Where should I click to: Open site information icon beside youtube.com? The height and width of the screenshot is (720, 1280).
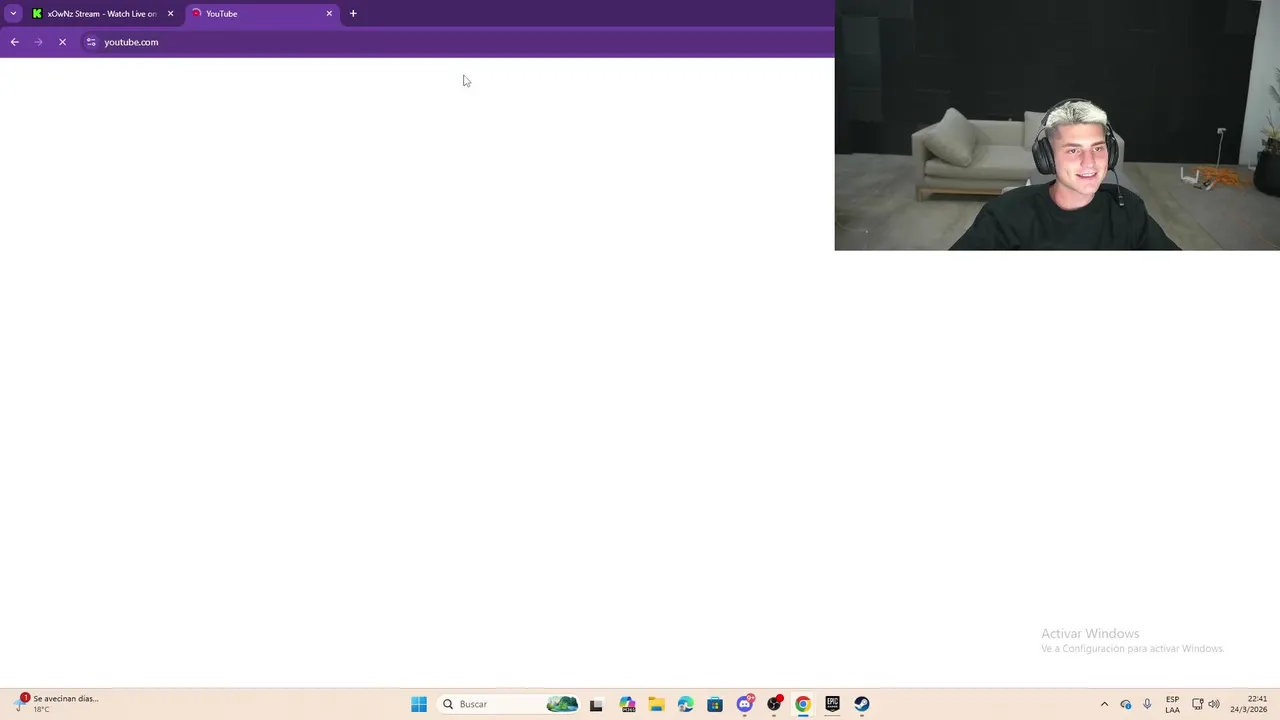91,42
